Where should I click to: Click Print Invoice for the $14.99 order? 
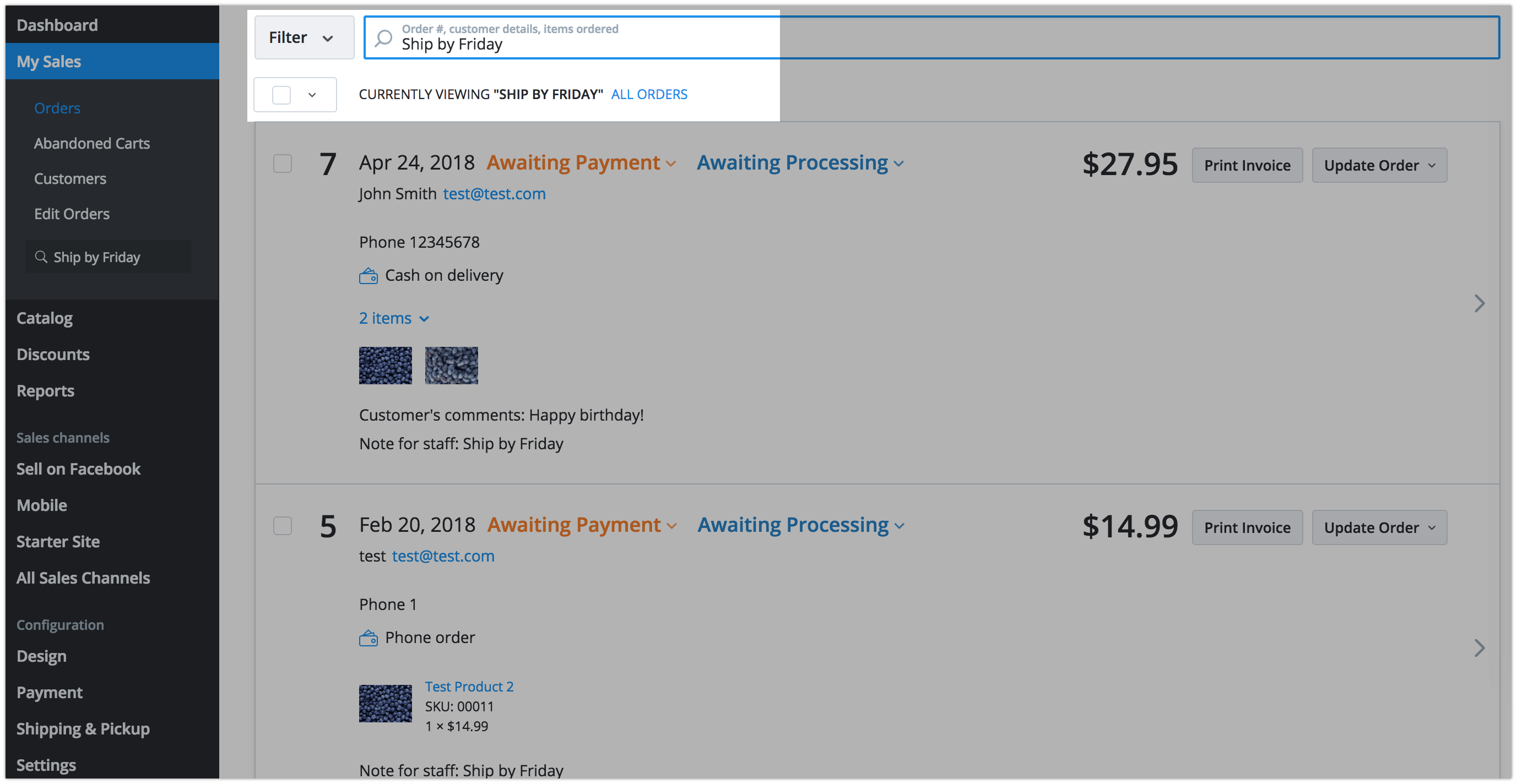[x=1247, y=527]
